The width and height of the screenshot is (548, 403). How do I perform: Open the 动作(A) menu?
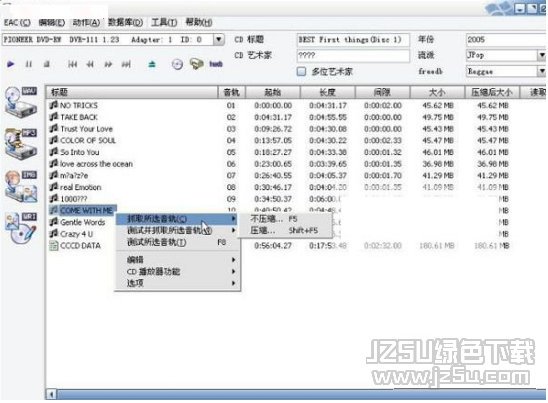tap(86, 23)
